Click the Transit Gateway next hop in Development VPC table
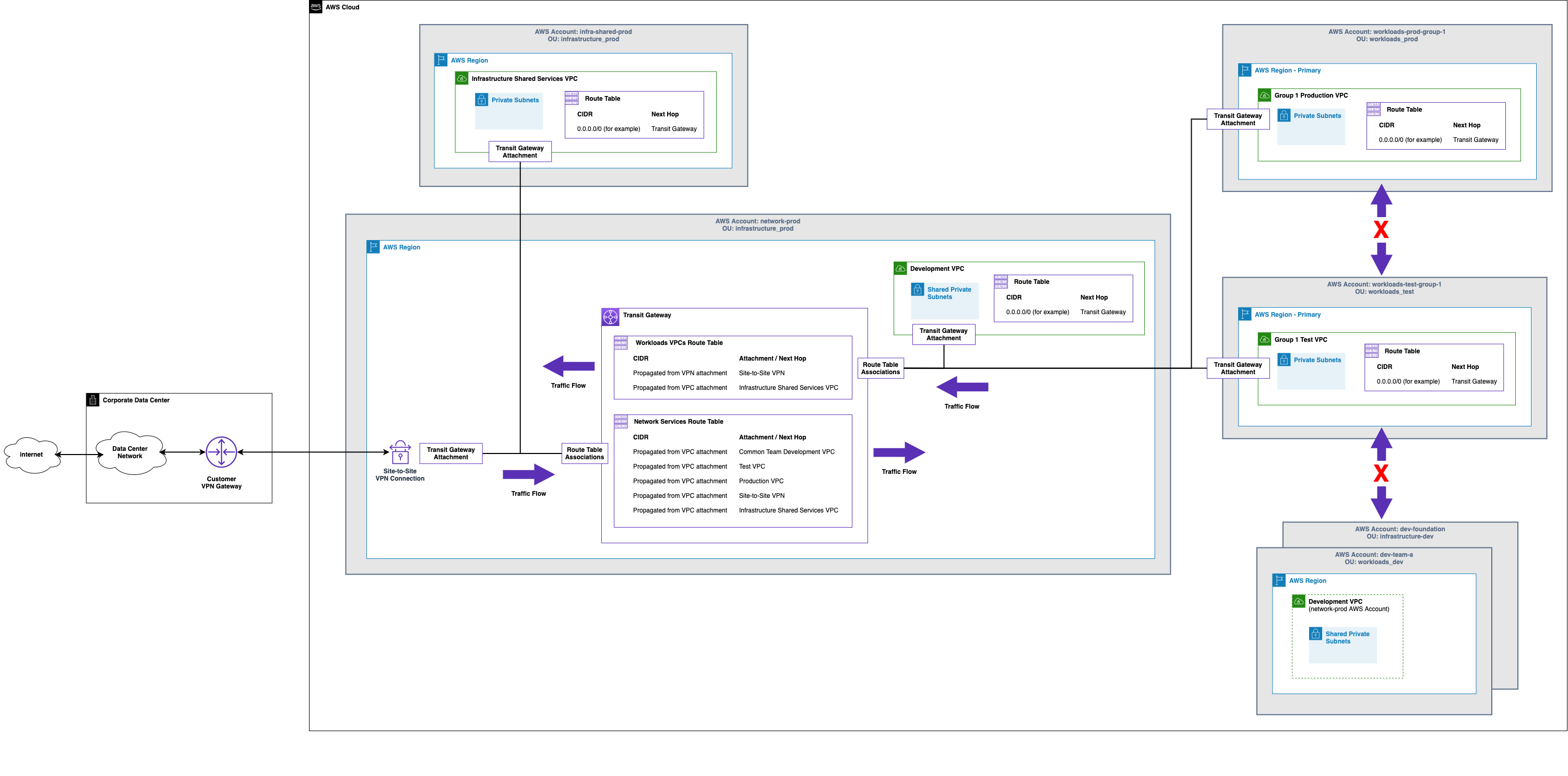Image resolution: width=1568 pixels, height=776 pixels. [x=1103, y=312]
